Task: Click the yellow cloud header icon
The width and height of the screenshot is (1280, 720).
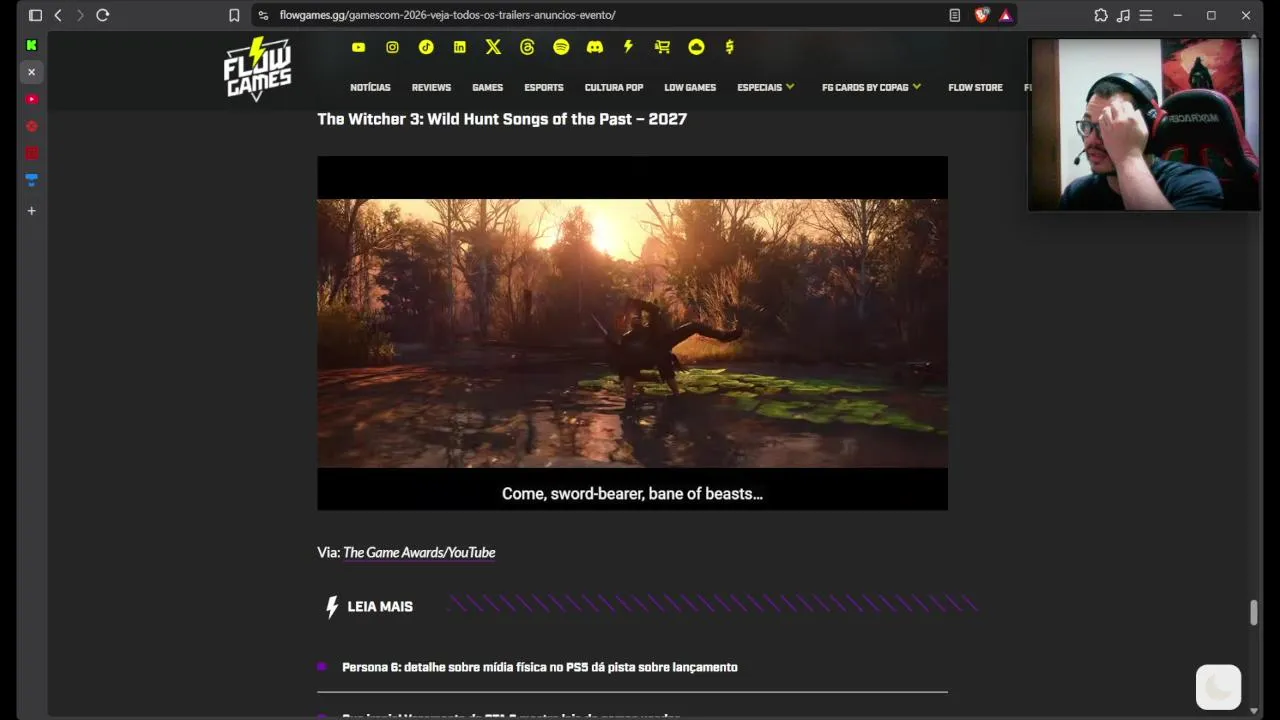Action: click(x=696, y=47)
